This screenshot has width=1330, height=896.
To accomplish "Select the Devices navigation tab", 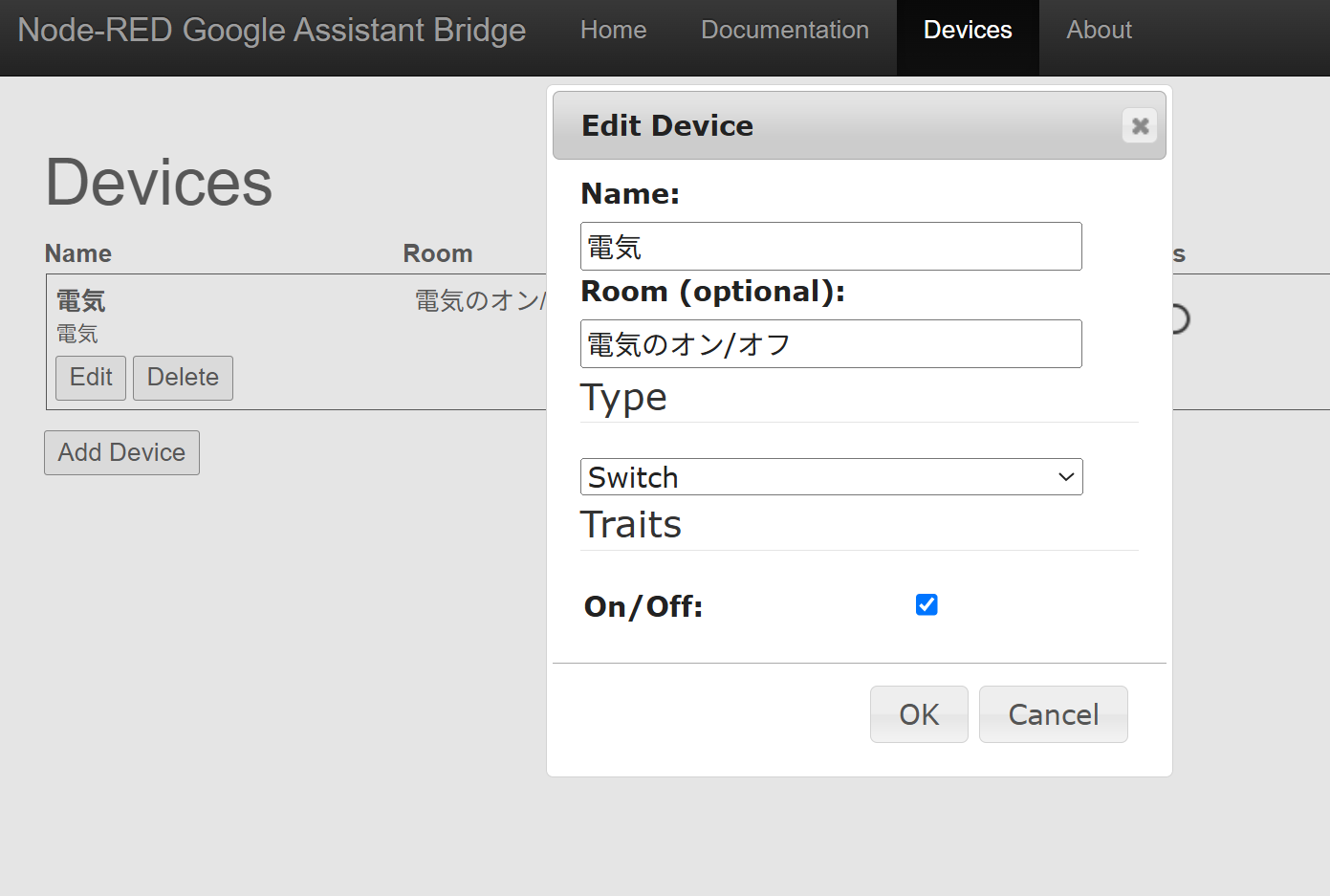I will [967, 30].
